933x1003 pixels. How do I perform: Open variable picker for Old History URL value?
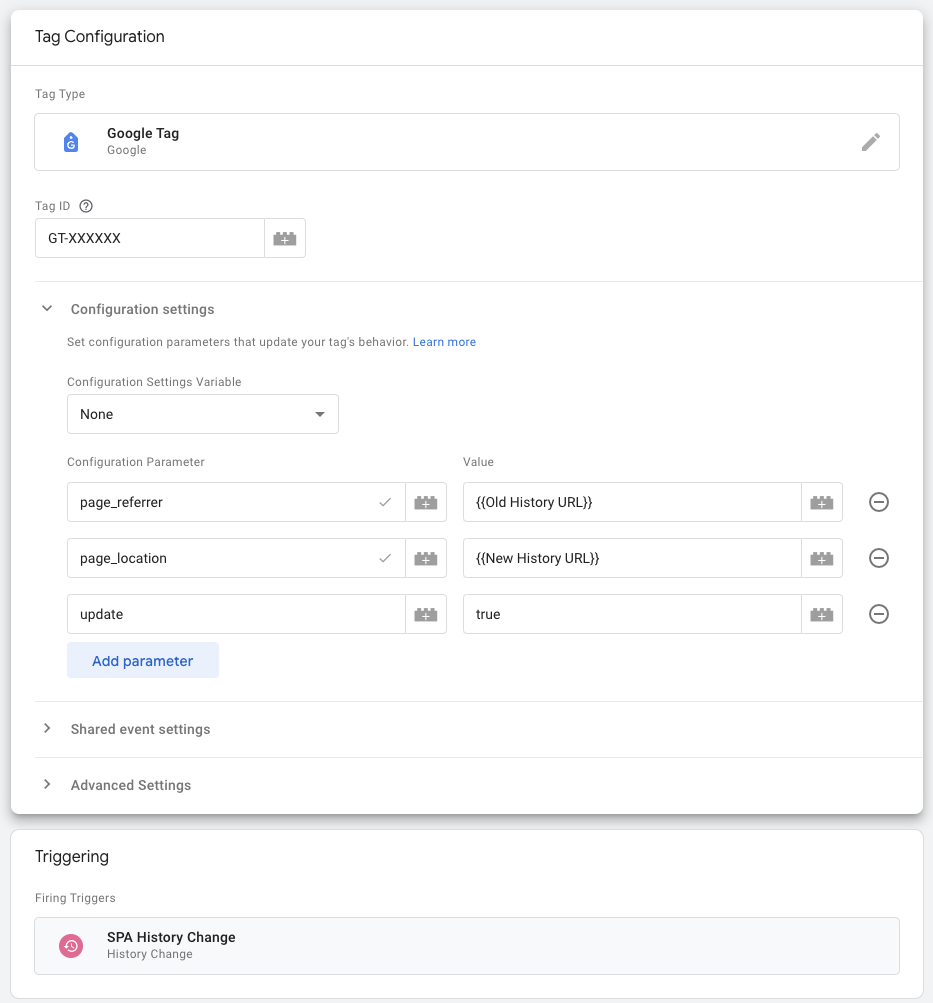[822, 503]
